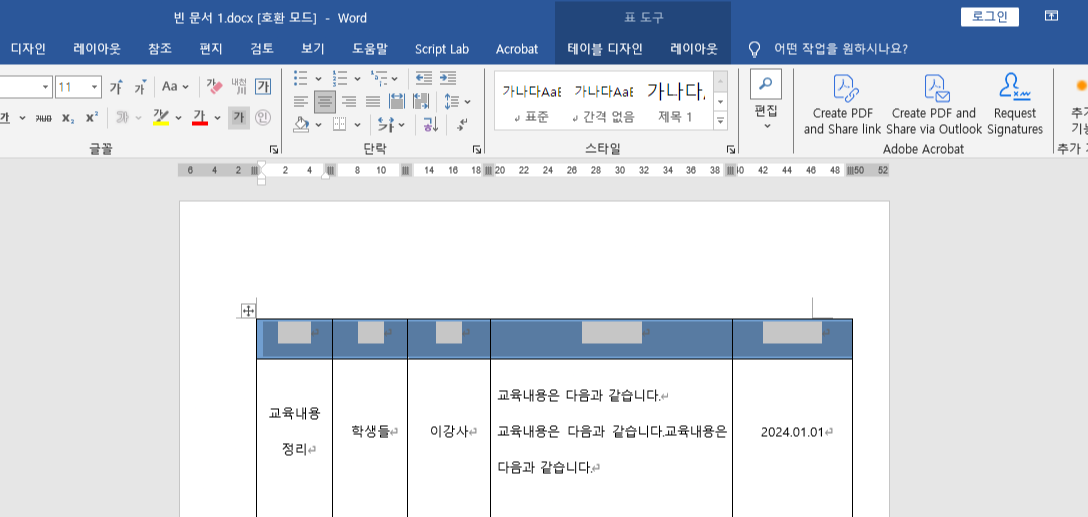The image size is (1088, 517).
Task: Click Request Signatures
Action: coord(1014,105)
